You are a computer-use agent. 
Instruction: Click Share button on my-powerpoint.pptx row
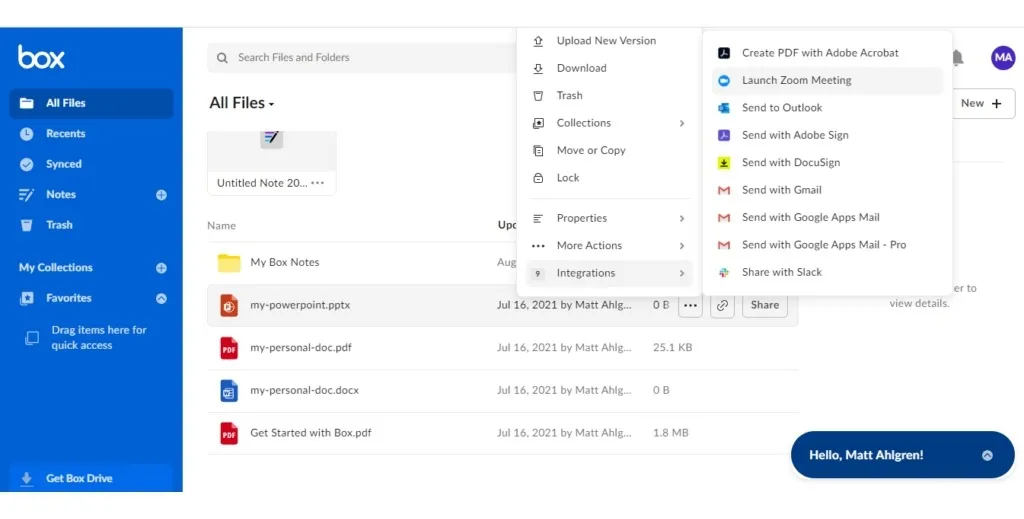pos(765,306)
